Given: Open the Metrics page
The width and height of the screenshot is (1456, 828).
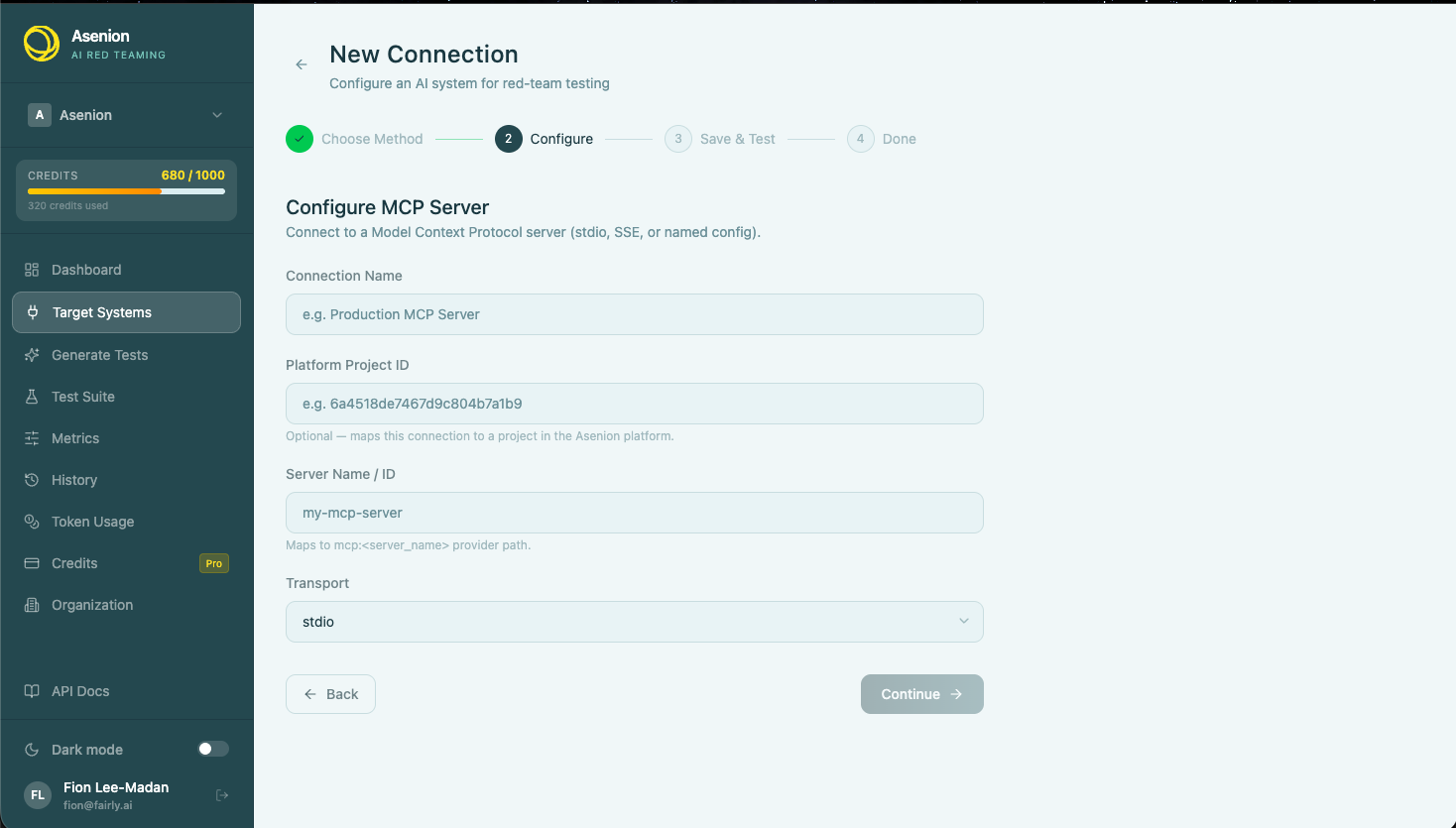Looking at the screenshot, I should point(126,438).
